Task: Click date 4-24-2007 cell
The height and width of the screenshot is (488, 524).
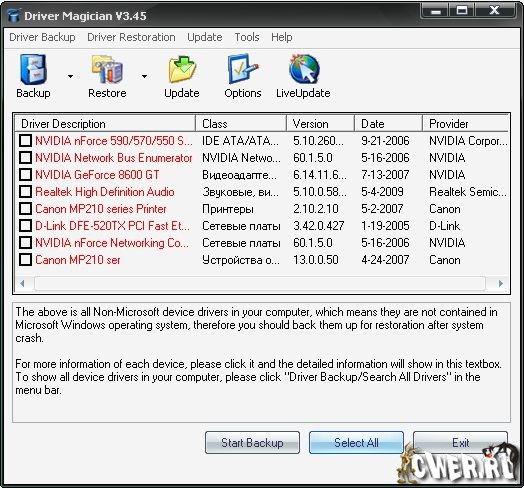Action: pyautogui.click(x=385, y=260)
